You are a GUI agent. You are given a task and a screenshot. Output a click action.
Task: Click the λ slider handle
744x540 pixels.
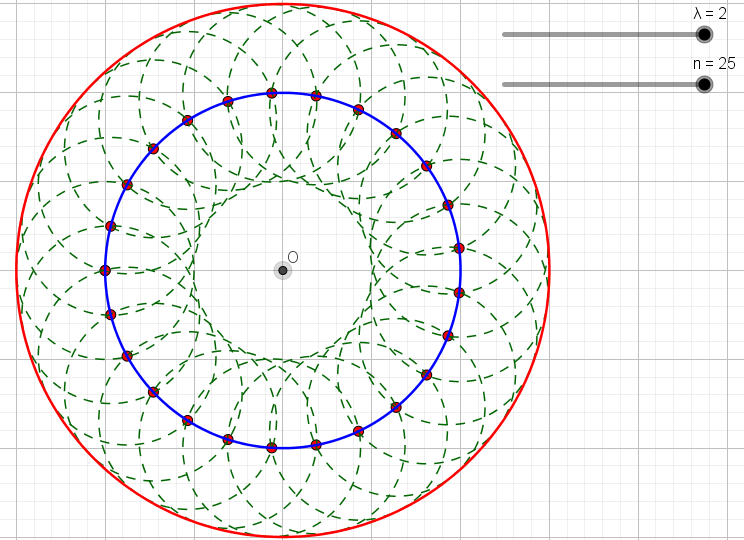pos(705,35)
